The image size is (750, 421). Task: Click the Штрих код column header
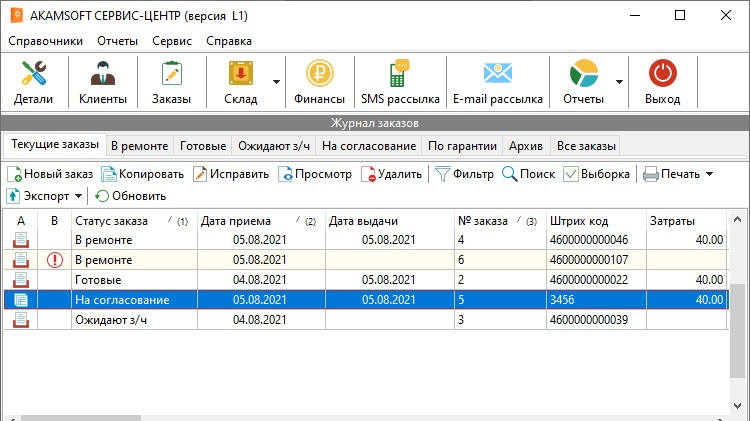click(596, 221)
